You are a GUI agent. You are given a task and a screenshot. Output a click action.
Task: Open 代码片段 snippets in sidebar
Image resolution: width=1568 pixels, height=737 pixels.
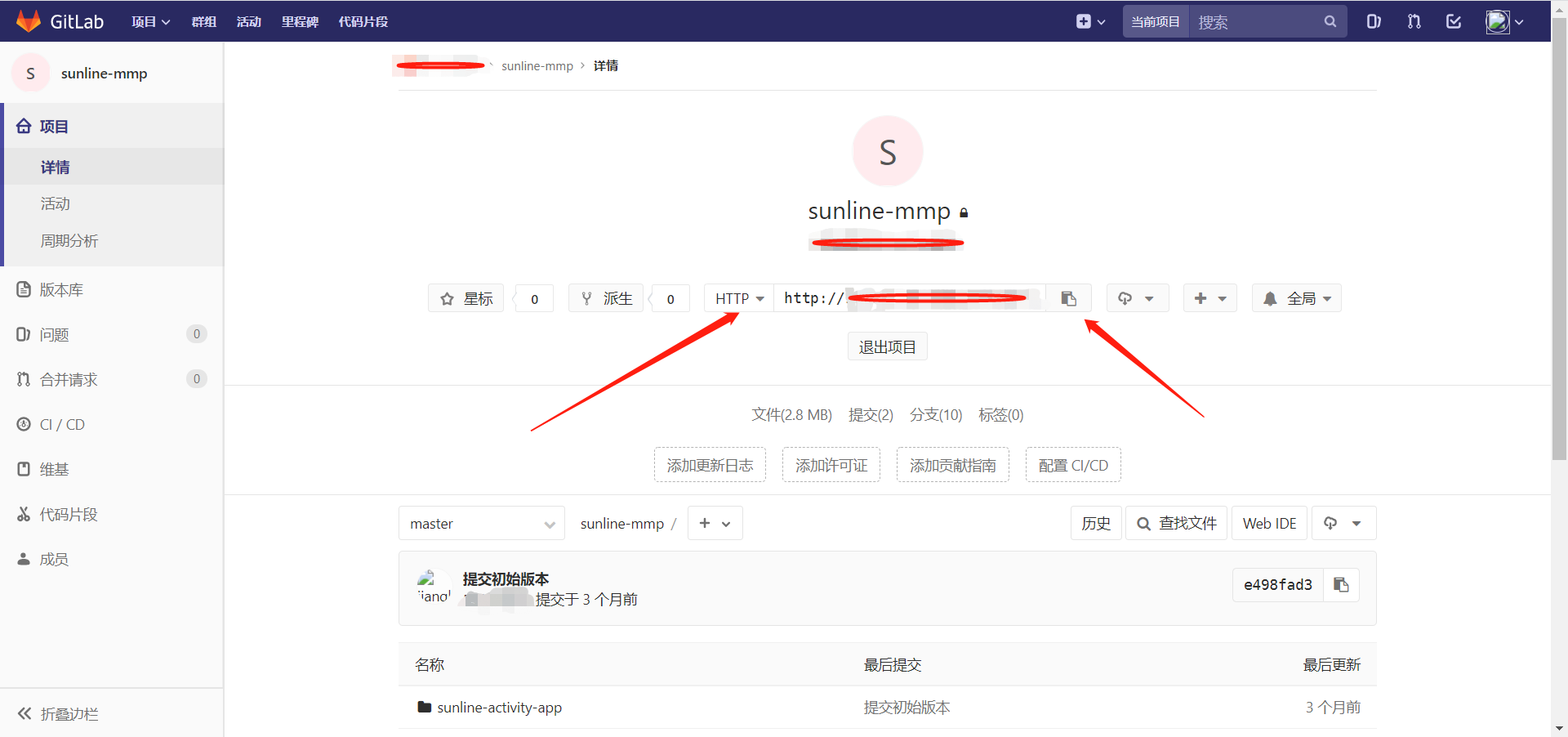click(x=112, y=515)
